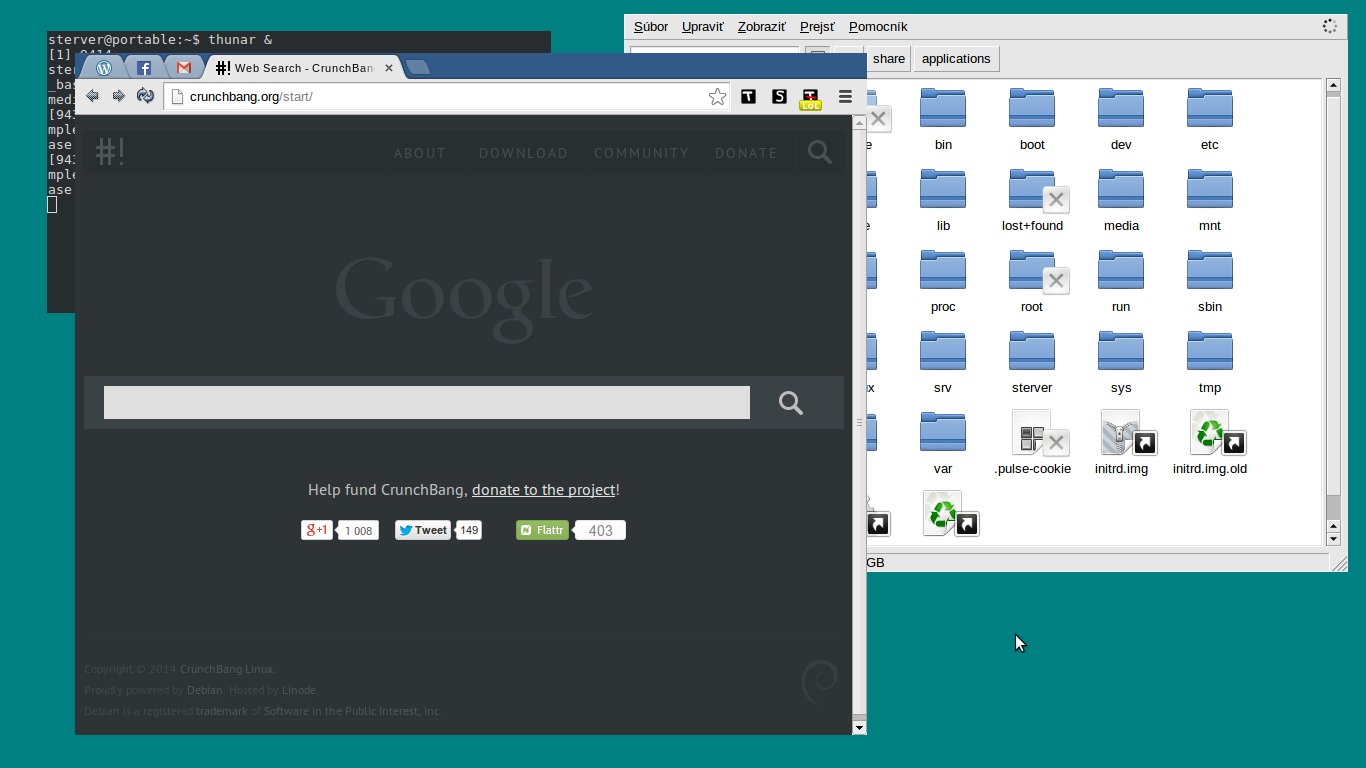Viewport: 1366px width, 768px height.
Task: Click the extension icon with LoL badge
Action: click(x=810, y=98)
